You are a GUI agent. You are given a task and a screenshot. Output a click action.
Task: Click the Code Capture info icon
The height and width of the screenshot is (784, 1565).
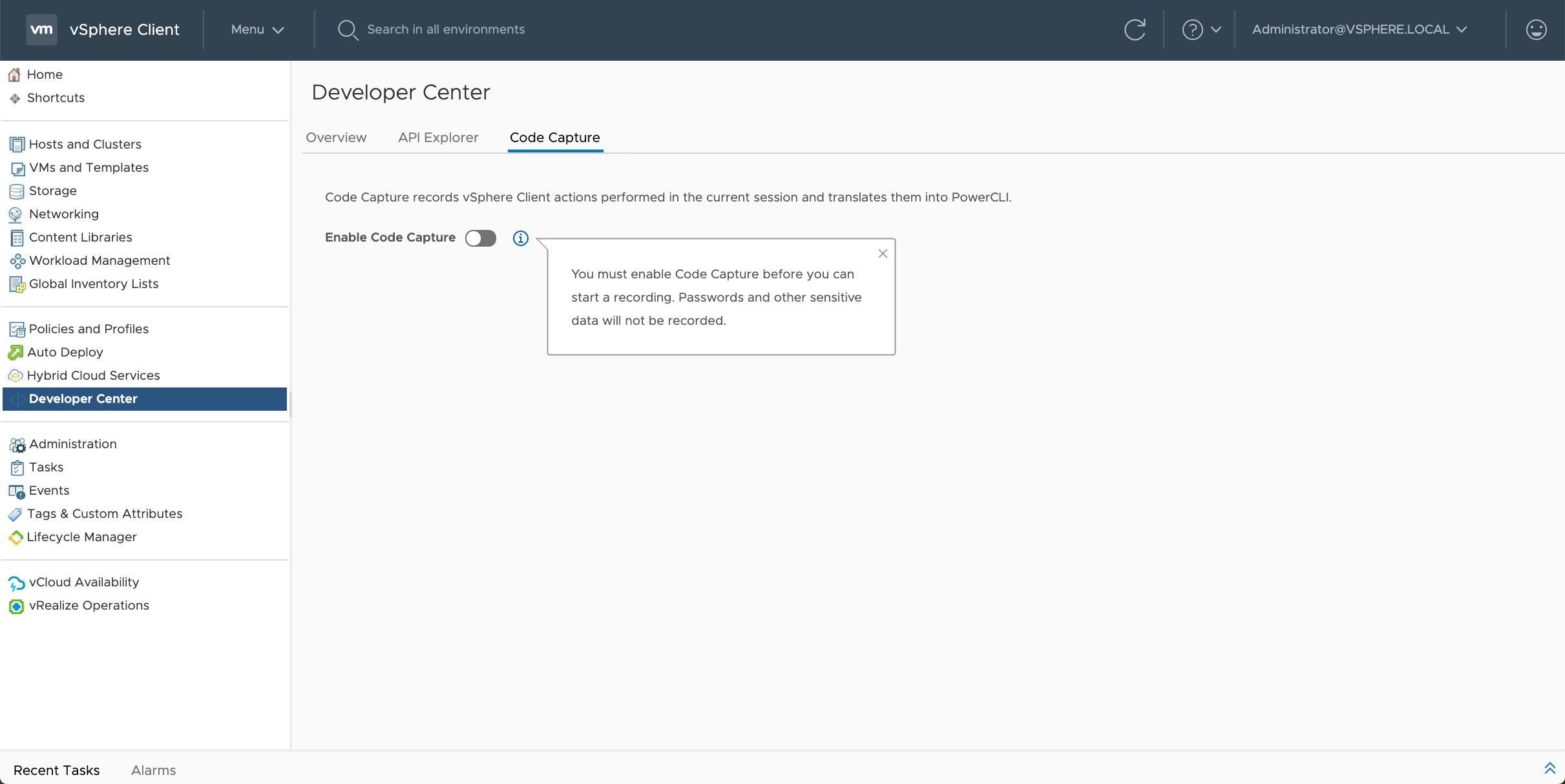(x=520, y=238)
